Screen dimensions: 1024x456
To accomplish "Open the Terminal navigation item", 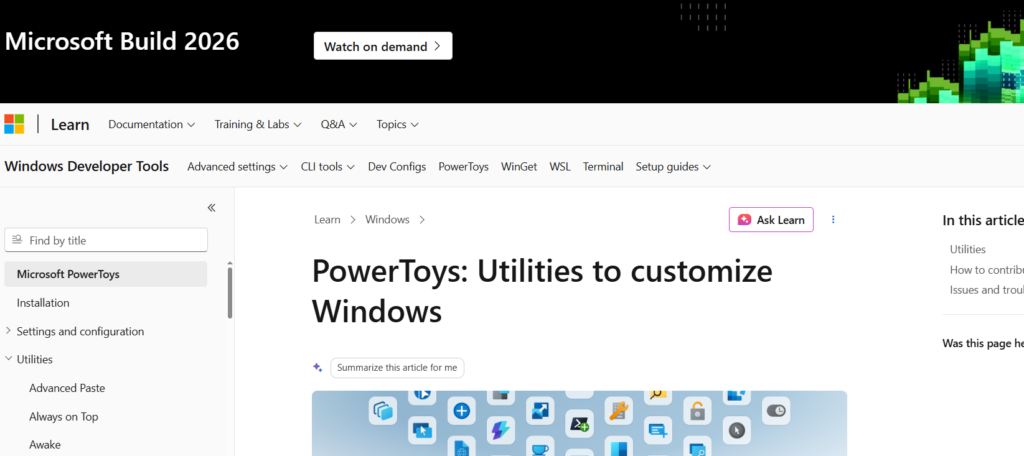I will [x=603, y=167].
